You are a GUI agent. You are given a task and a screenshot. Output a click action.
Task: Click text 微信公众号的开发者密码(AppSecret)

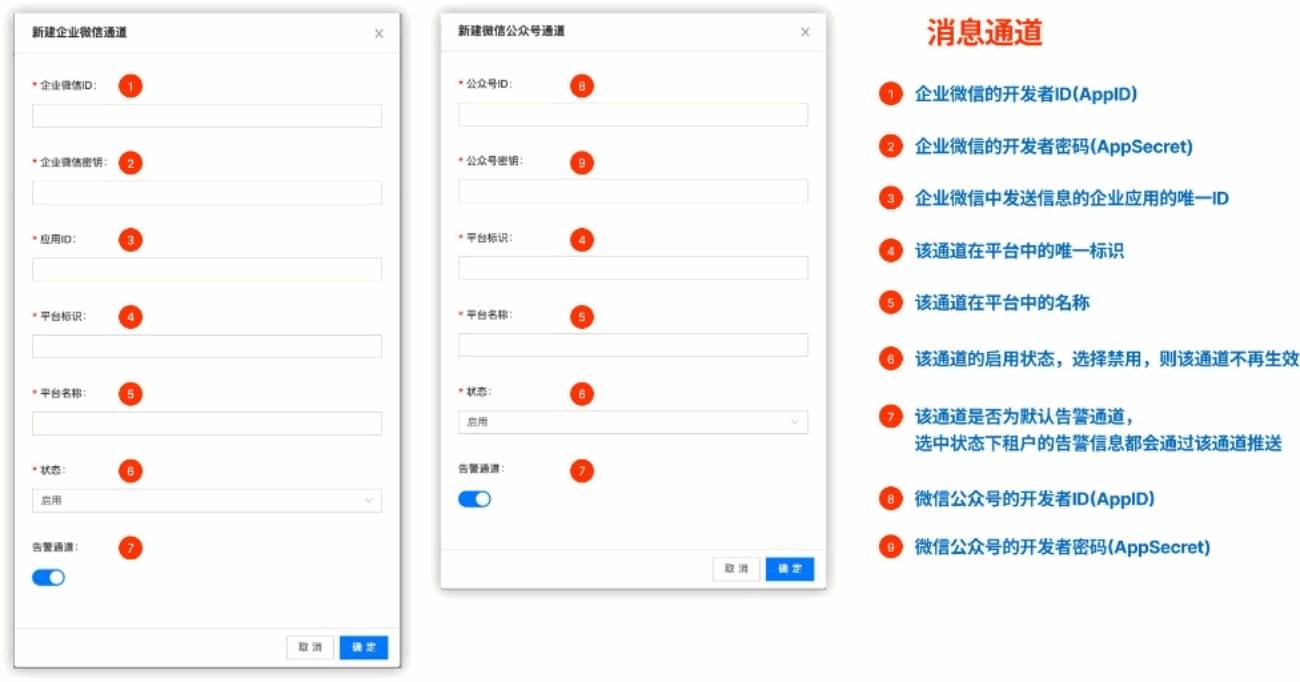pyautogui.click(x=1063, y=547)
